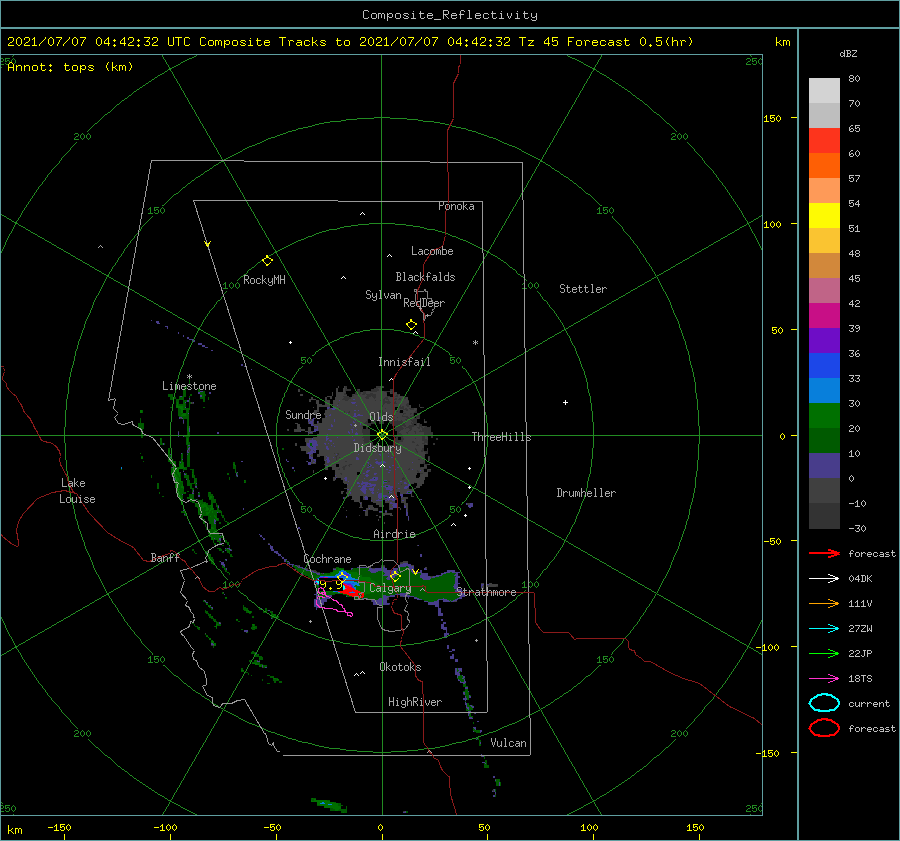The image size is (900, 841).
Task: Click the white plus marker west of Drumheller
Action: pyautogui.click(x=565, y=402)
